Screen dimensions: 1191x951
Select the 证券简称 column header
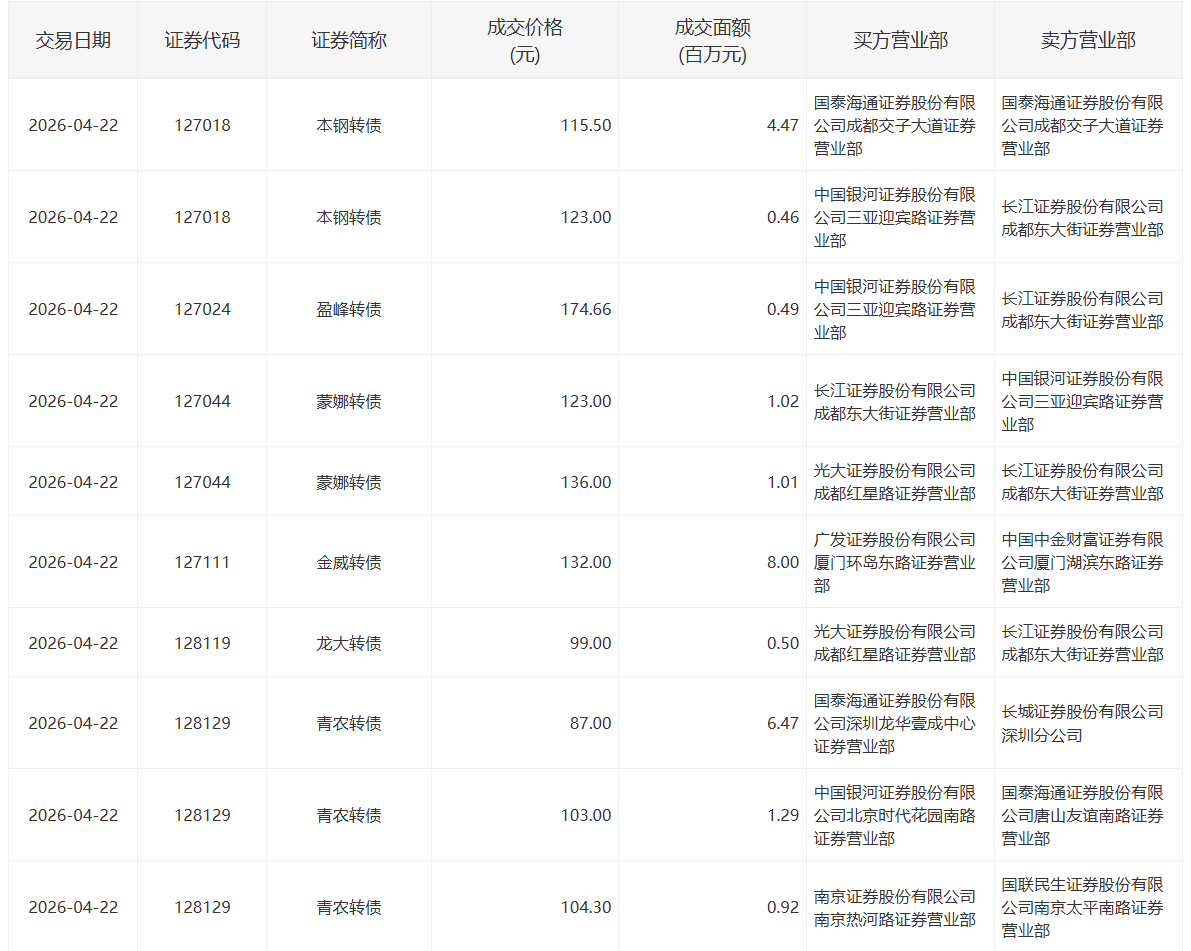click(348, 40)
